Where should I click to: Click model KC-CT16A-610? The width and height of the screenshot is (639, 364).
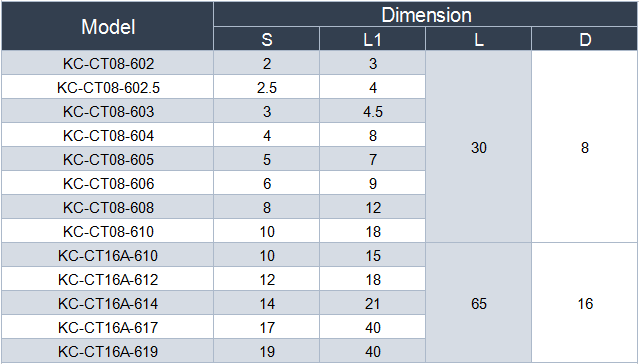(x=108, y=255)
